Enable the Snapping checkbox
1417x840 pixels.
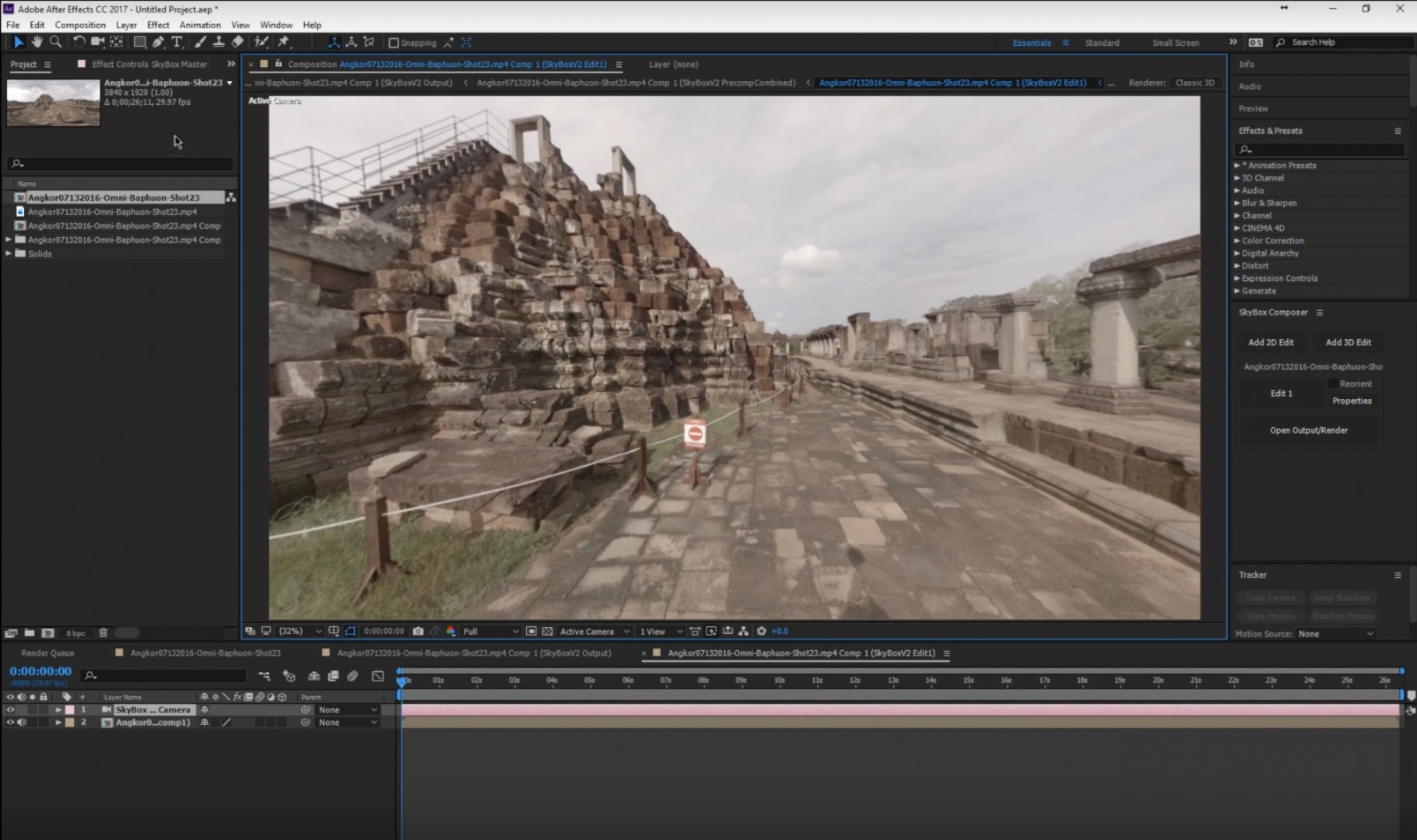(395, 42)
